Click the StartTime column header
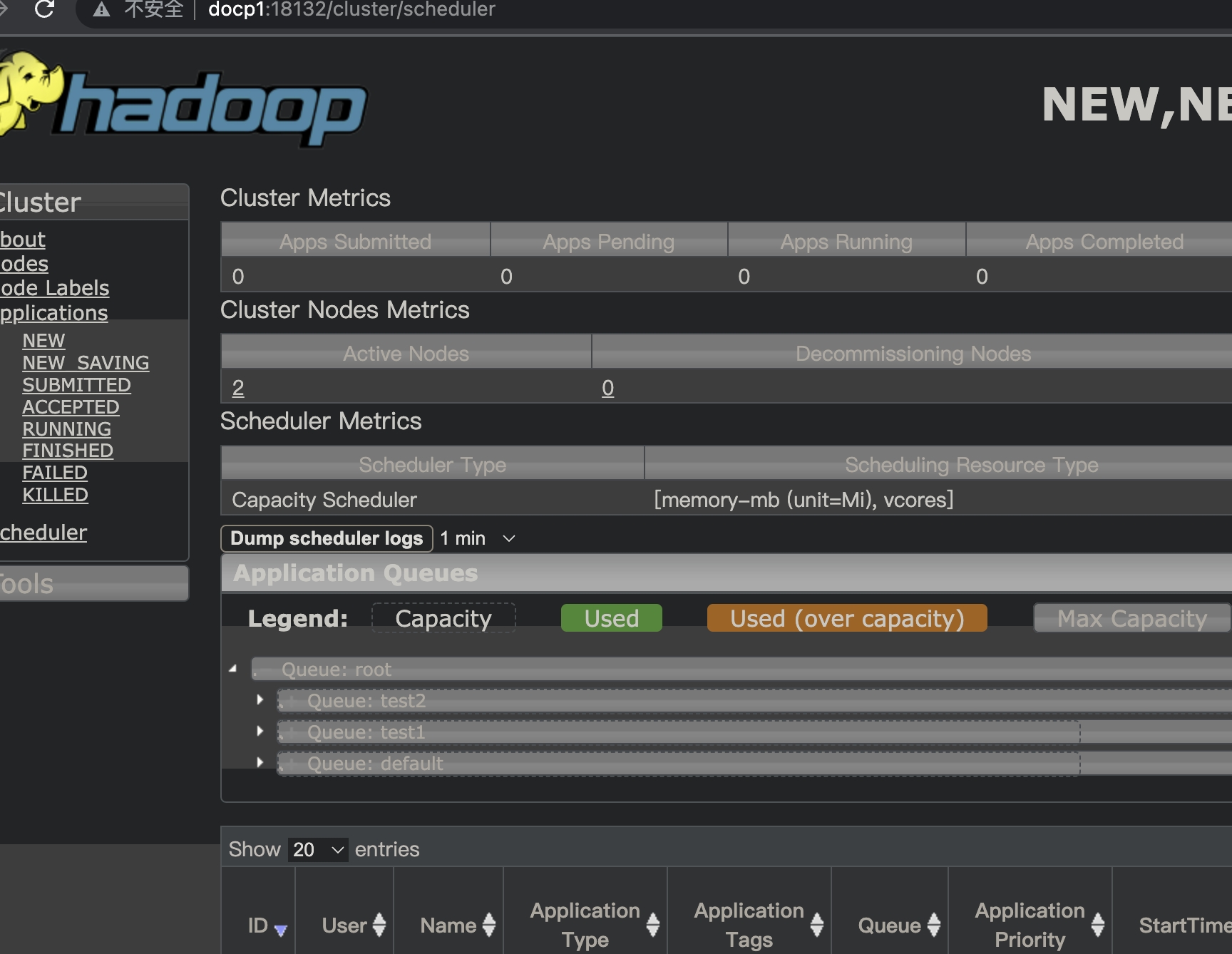Viewport: 1232px width, 954px height. click(1174, 925)
